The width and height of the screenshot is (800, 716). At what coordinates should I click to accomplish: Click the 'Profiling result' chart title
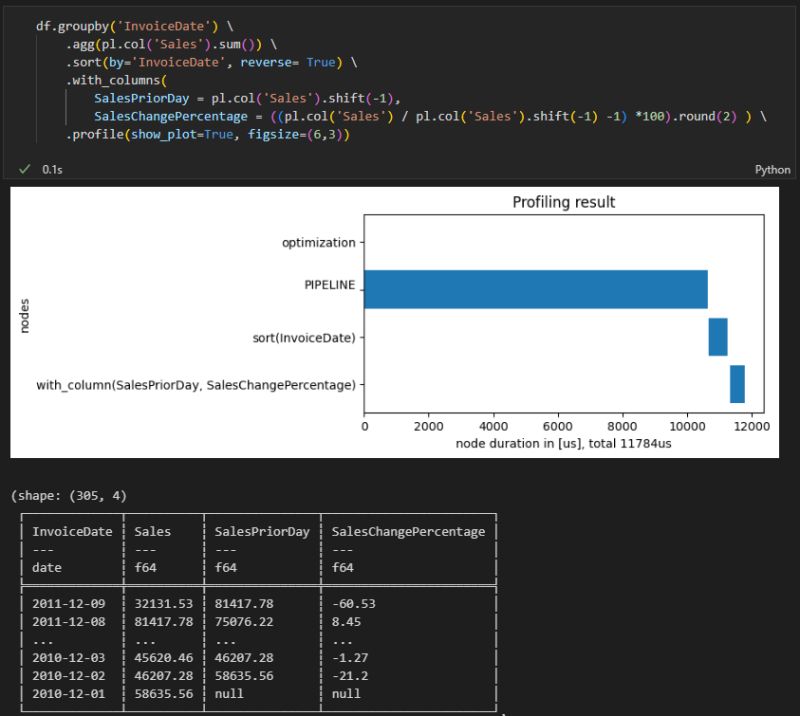pos(564,202)
